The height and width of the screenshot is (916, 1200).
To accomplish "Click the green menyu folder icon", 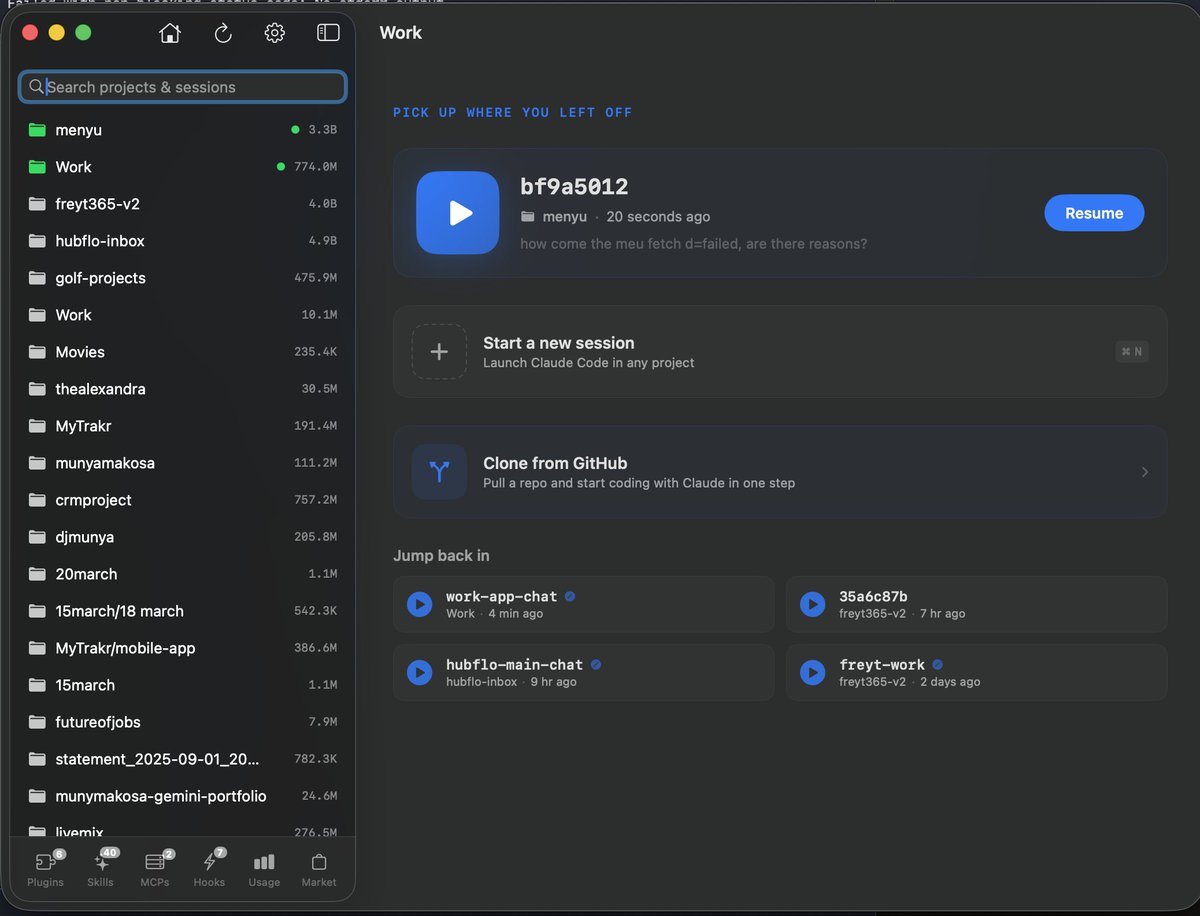I will [37, 130].
